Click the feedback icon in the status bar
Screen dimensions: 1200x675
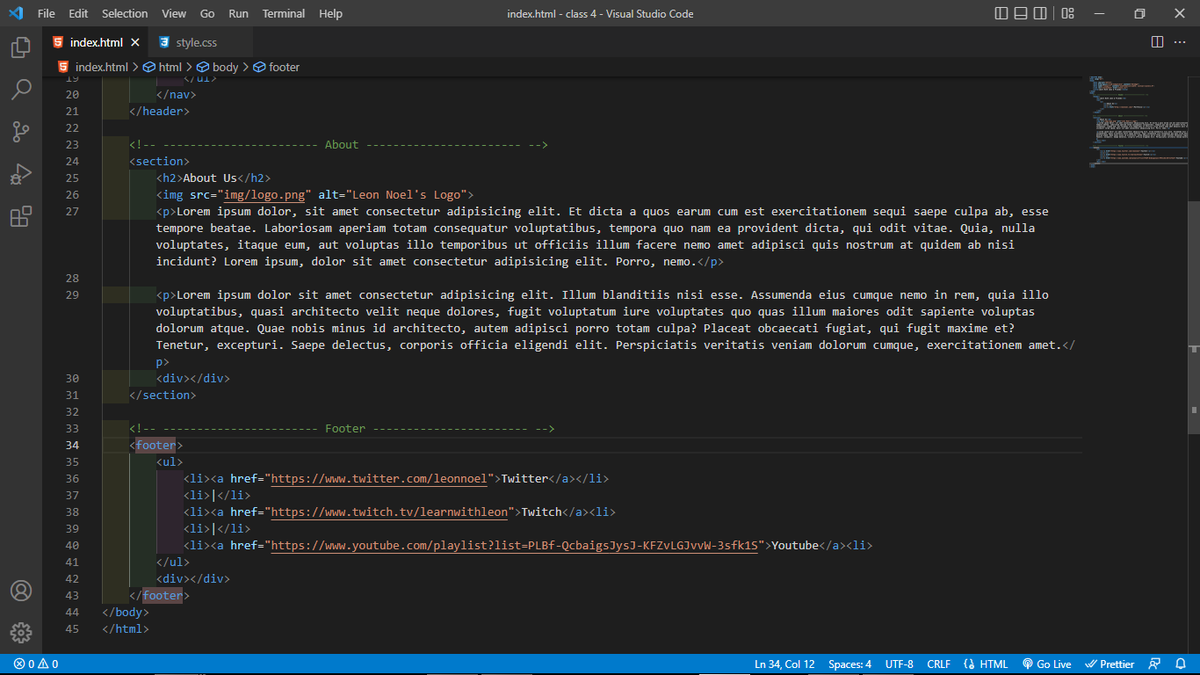click(1155, 664)
